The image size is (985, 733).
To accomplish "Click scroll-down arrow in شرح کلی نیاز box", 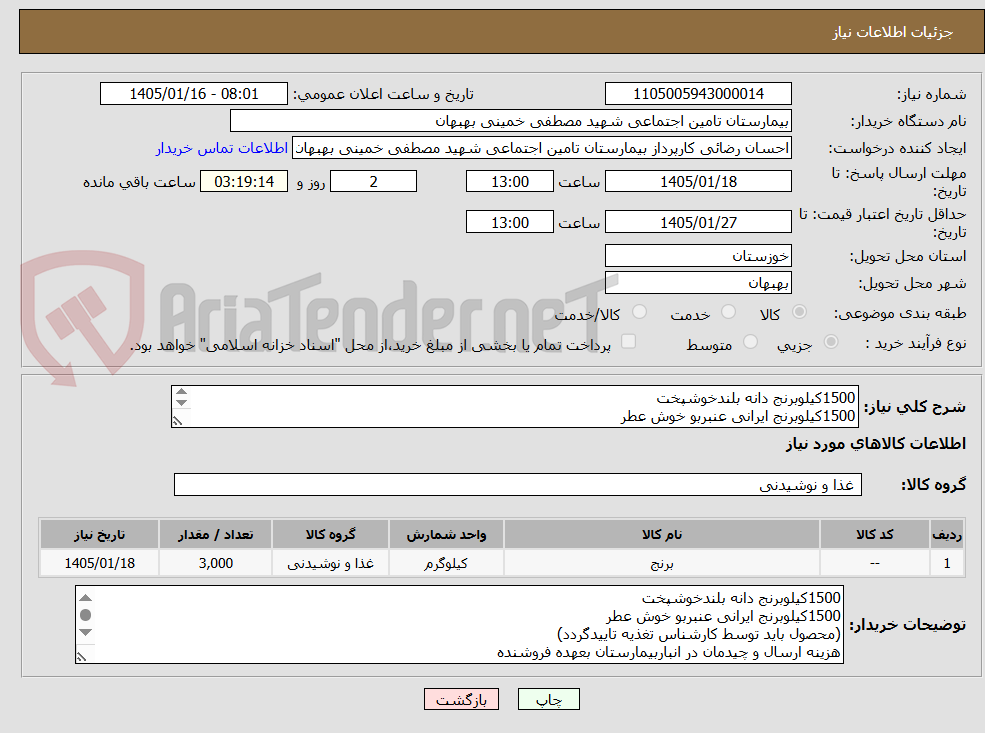I will pyautogui.click(x=182, y=403).
